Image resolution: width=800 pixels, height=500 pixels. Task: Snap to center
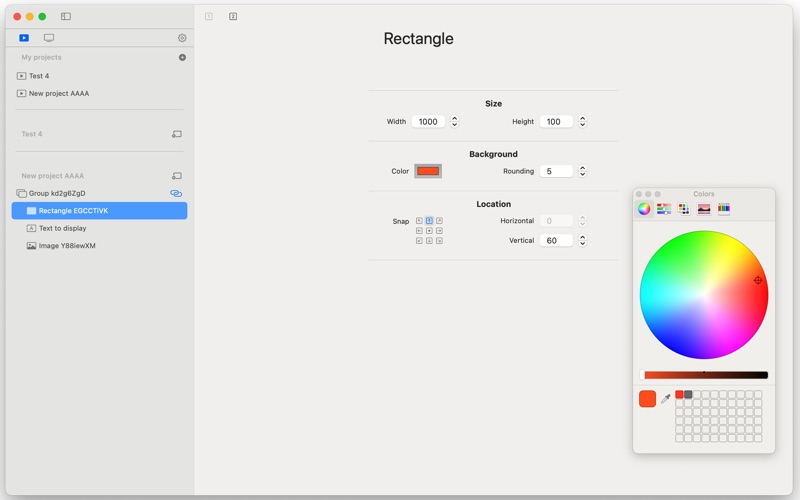tap(429, 231)
